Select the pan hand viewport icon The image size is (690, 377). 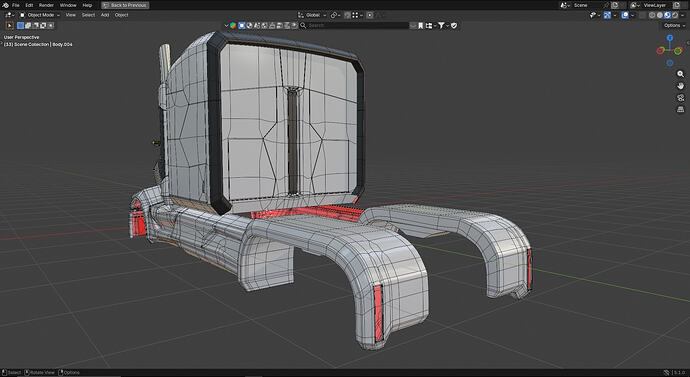[680, 86]
